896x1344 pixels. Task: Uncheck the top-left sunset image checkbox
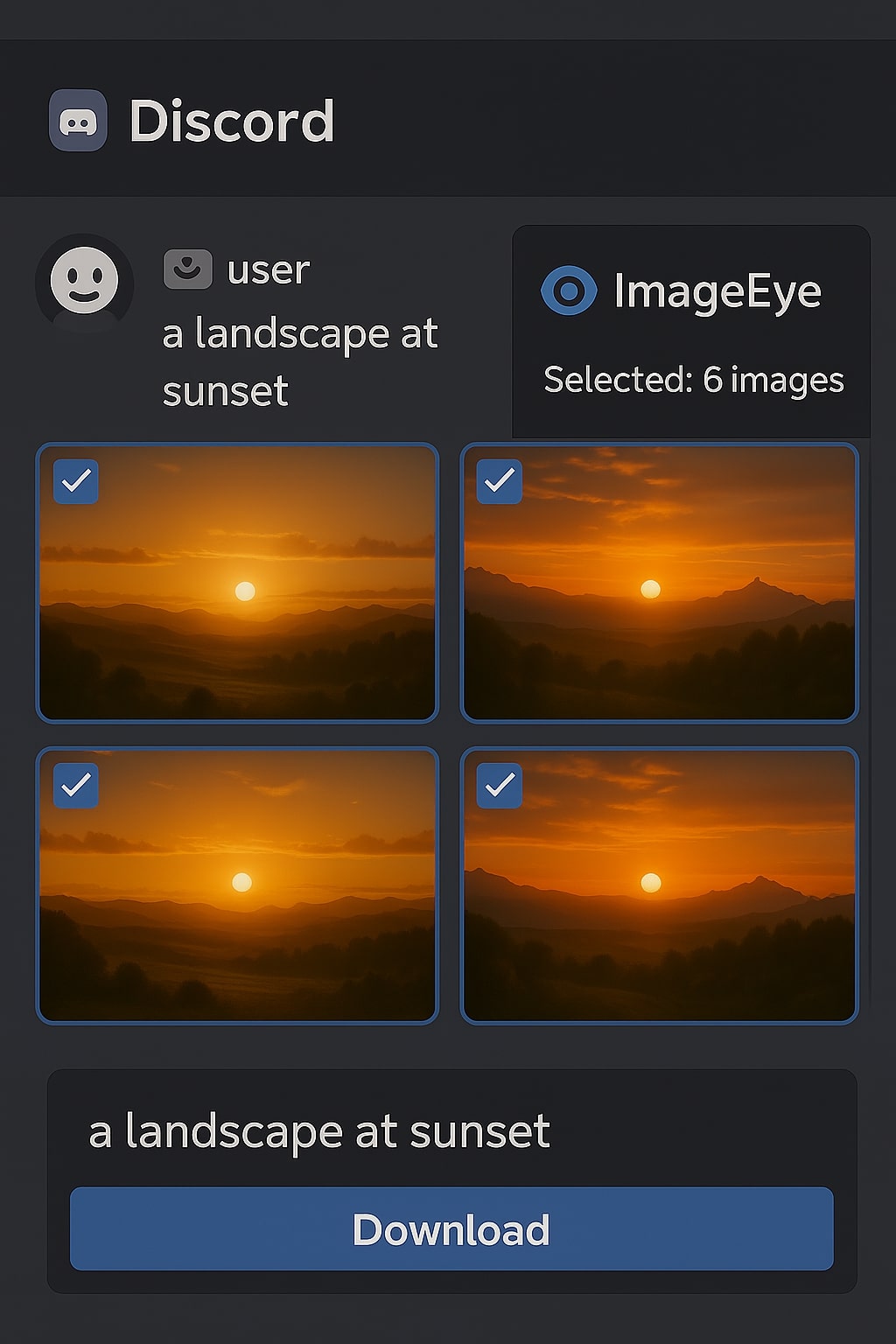coord(76,480)
